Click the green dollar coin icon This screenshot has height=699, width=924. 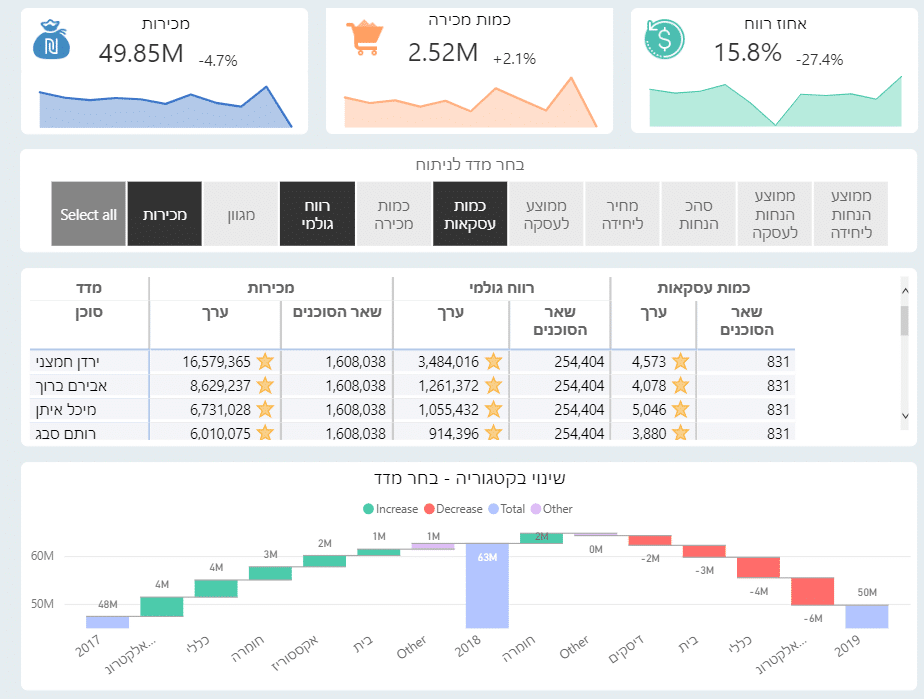pyautogui.click(x=663, y=38)
